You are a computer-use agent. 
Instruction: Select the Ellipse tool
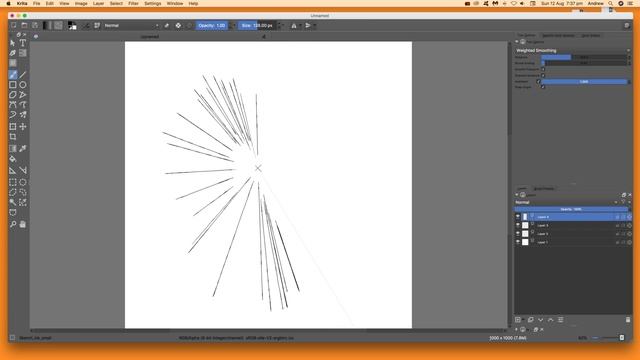pos(23,85)
